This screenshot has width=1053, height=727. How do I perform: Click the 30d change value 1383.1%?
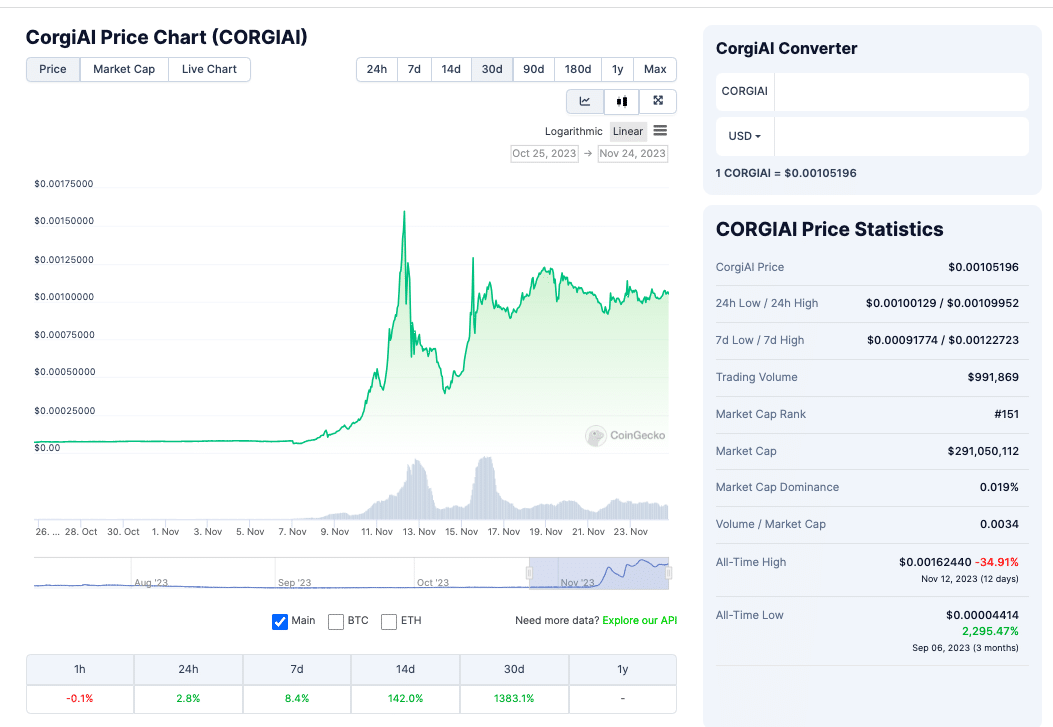pos(514,698)
